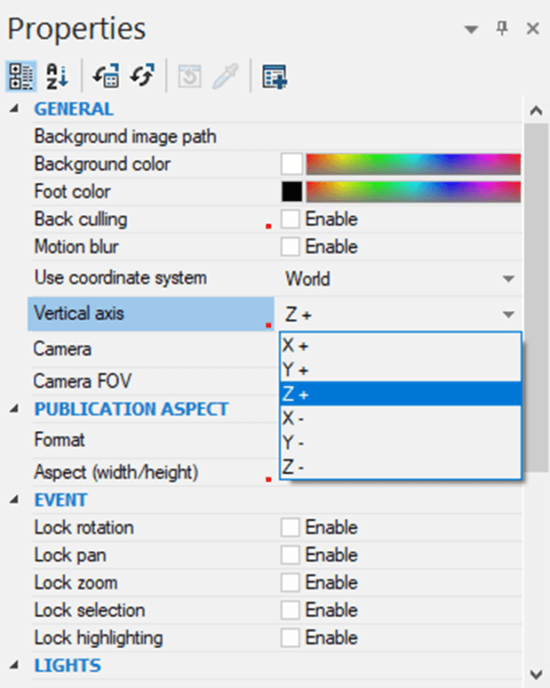
Task: Open the Properties panel options arrow
Action: (x=471, y=30)
